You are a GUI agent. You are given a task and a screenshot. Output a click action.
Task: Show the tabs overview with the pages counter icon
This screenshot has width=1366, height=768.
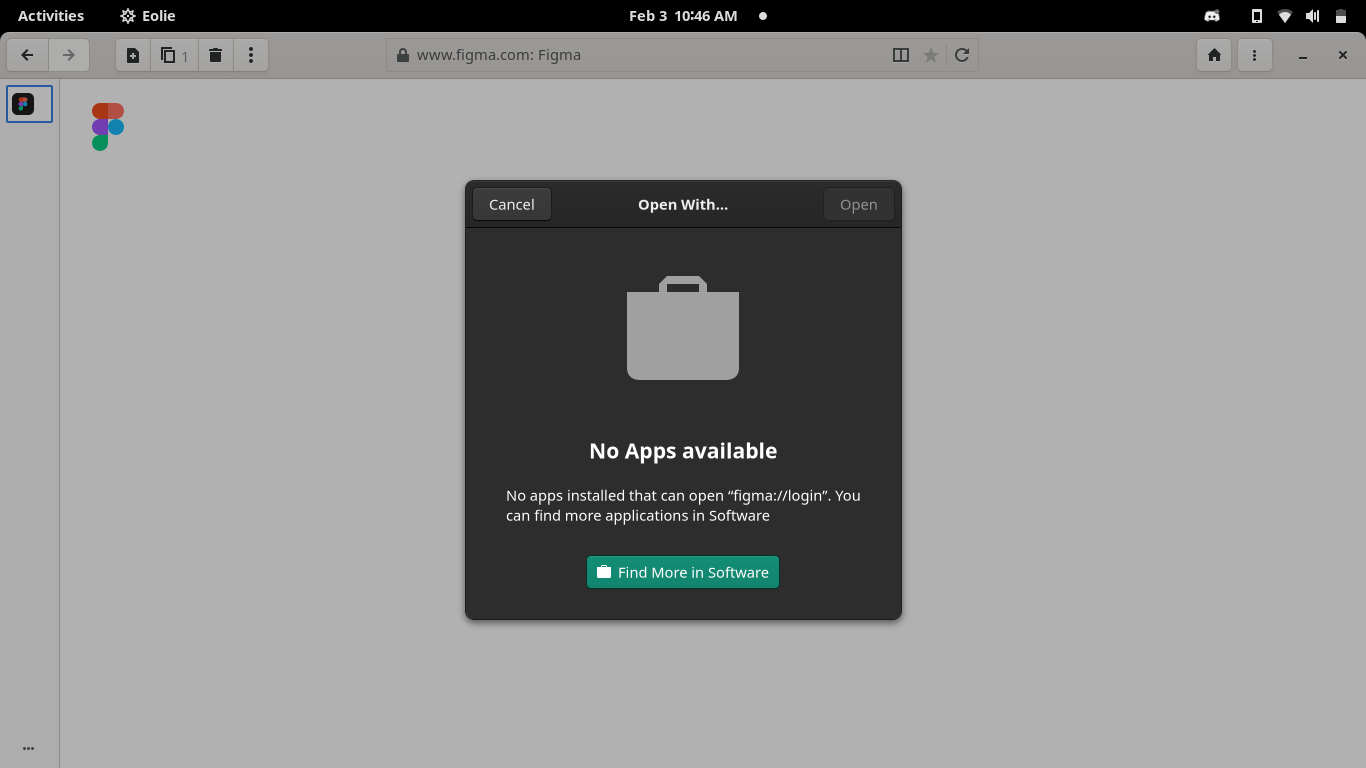point(172,55)
